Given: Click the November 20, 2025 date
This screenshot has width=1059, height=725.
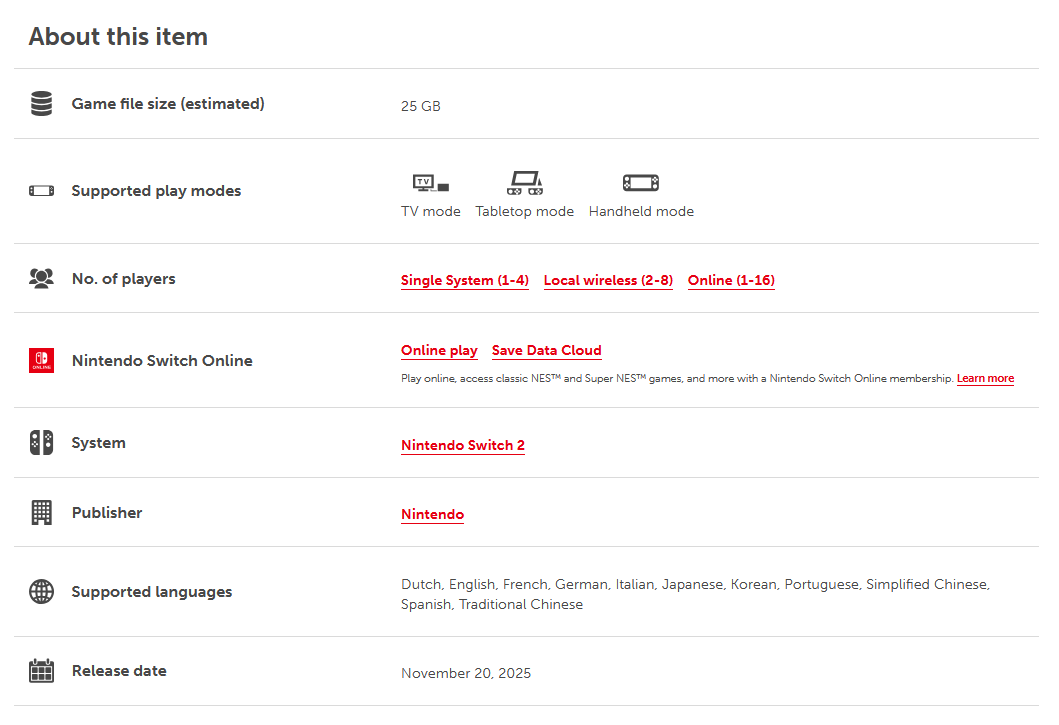Looking at the screenshot, I should click(466, 673).
